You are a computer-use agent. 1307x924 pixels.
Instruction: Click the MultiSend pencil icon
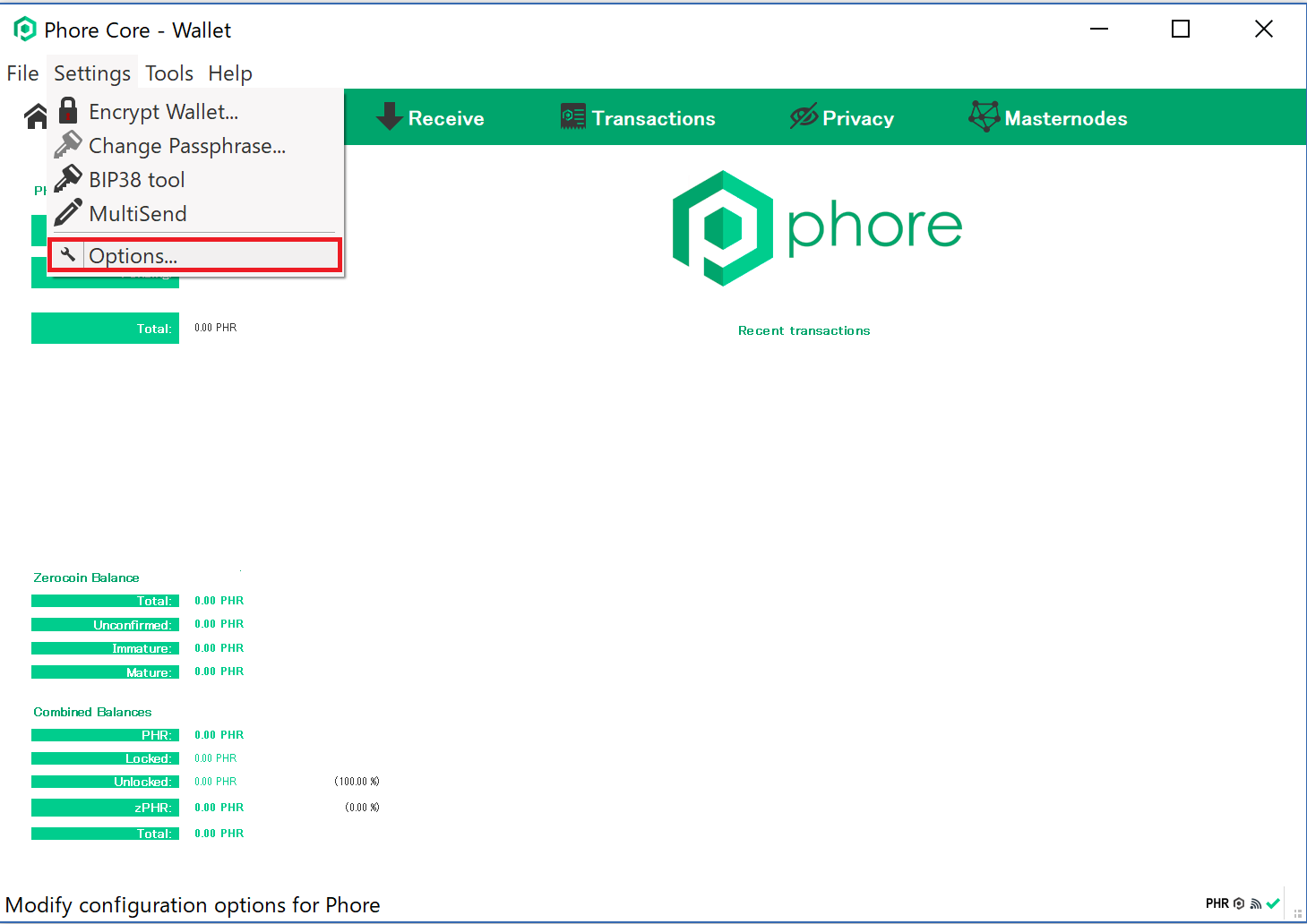click(68, 212)
